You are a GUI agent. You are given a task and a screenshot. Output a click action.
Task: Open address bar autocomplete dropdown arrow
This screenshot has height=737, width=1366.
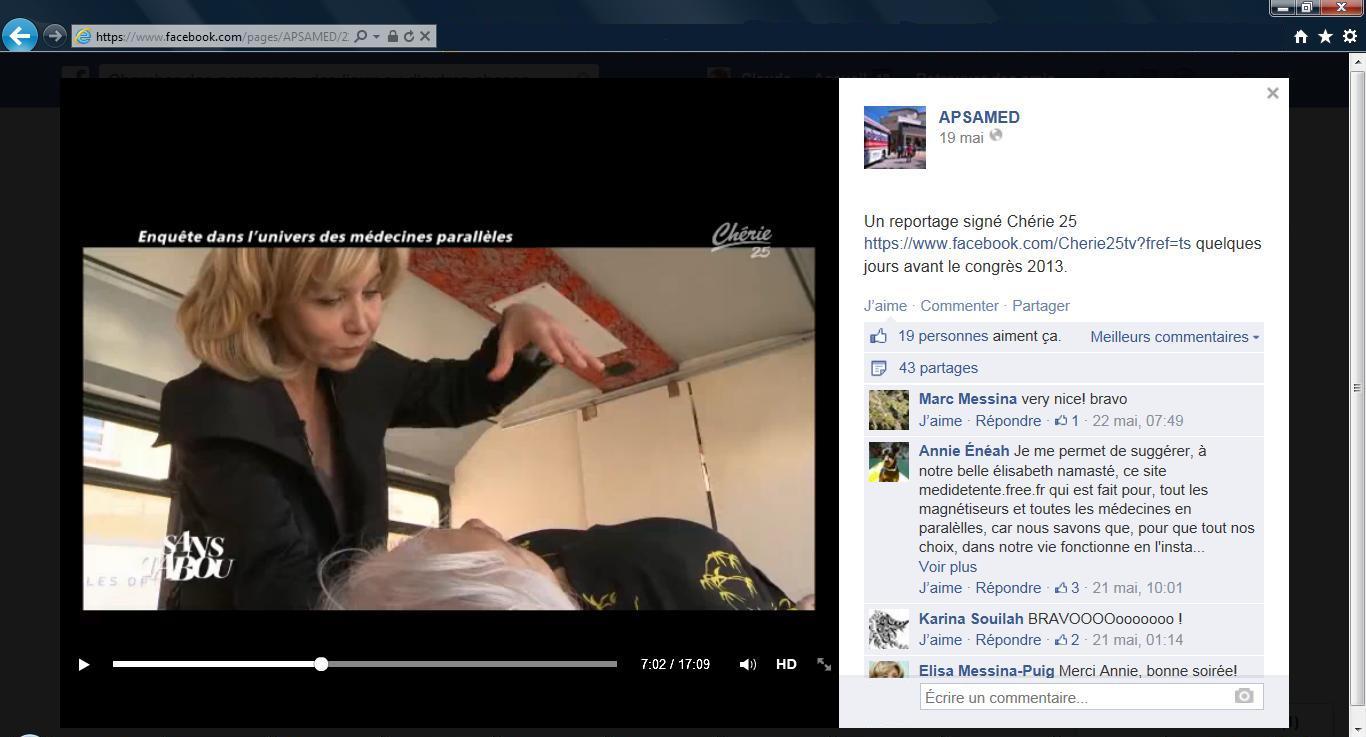(376, 36)
